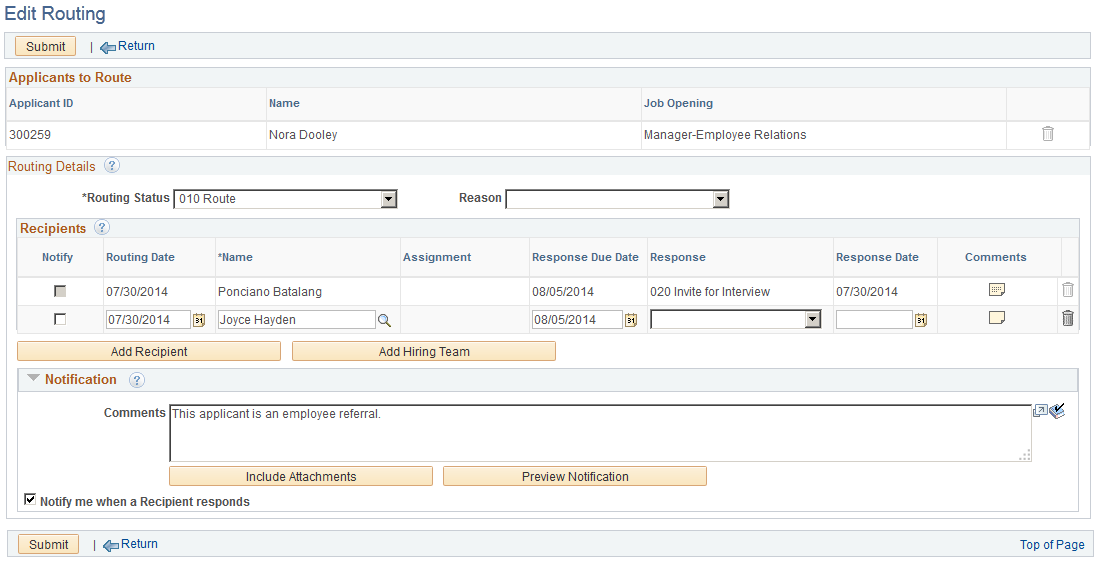Open Routing Status dropdown
The height and width of the screenshot is (569, 1099).
tap(285, 199)
